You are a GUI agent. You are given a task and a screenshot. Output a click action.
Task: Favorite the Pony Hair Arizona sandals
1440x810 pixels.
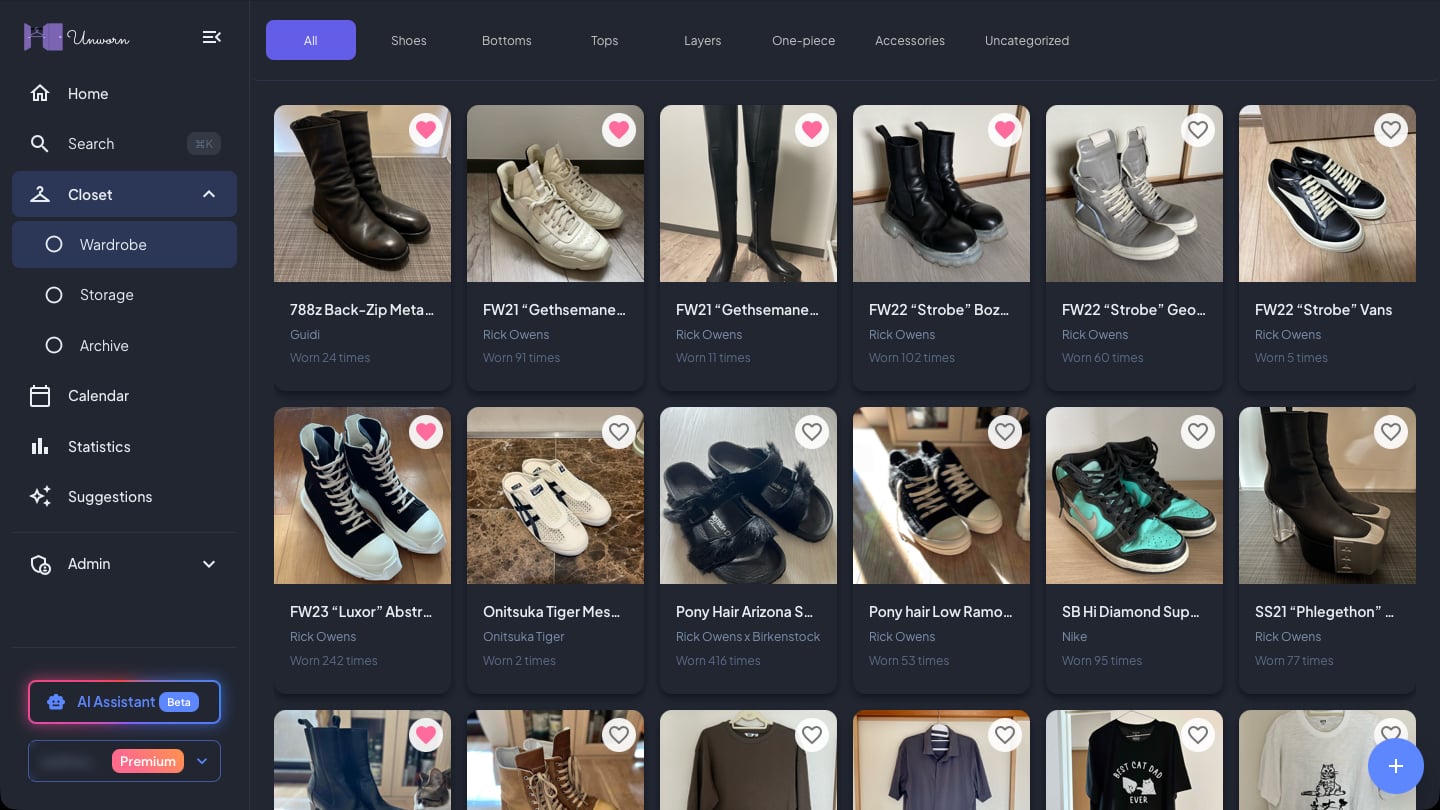(x=812, y=432)
